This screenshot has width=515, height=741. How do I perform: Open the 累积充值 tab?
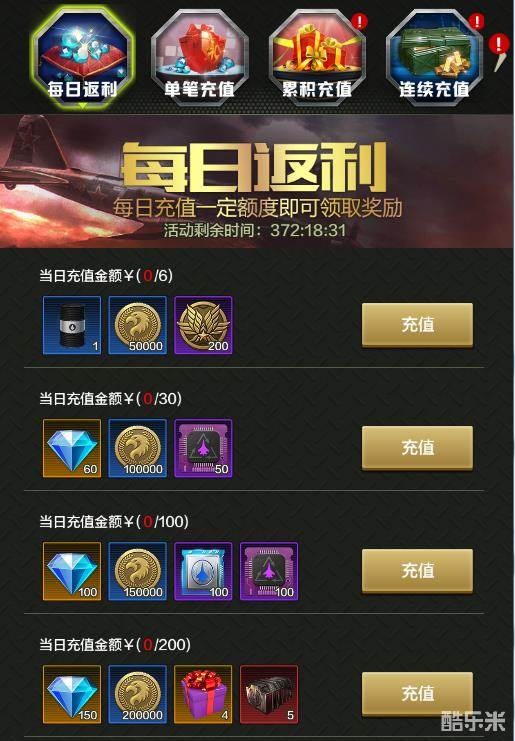[x=317, y=58]
